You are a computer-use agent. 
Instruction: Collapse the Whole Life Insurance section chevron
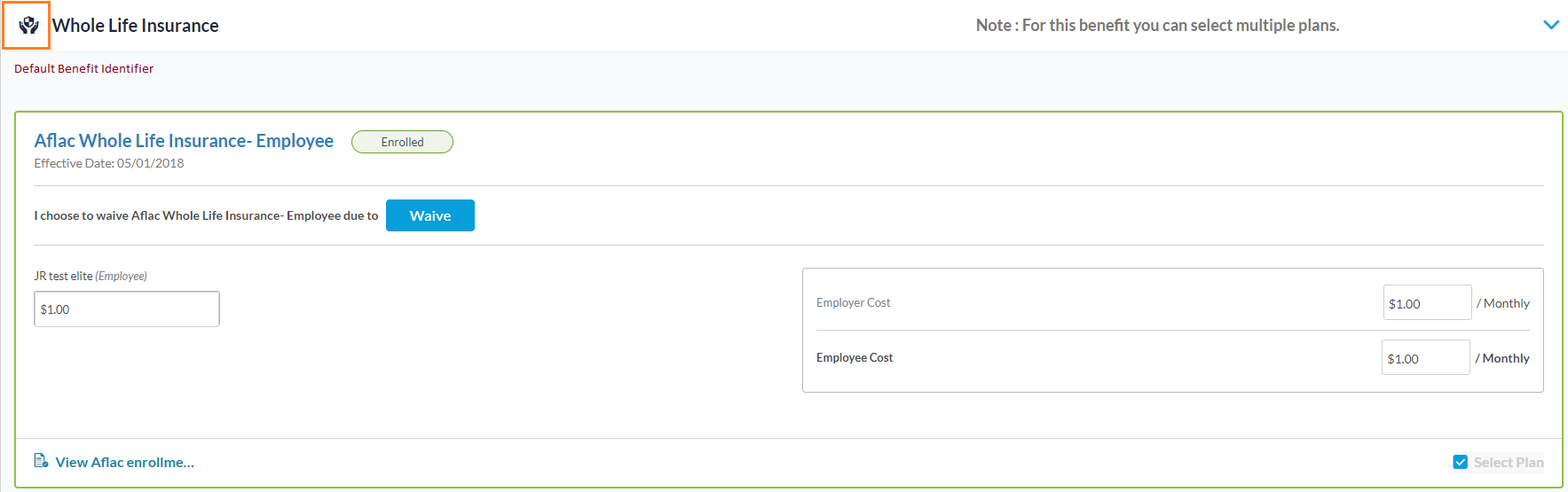[x=1550, y=25]
